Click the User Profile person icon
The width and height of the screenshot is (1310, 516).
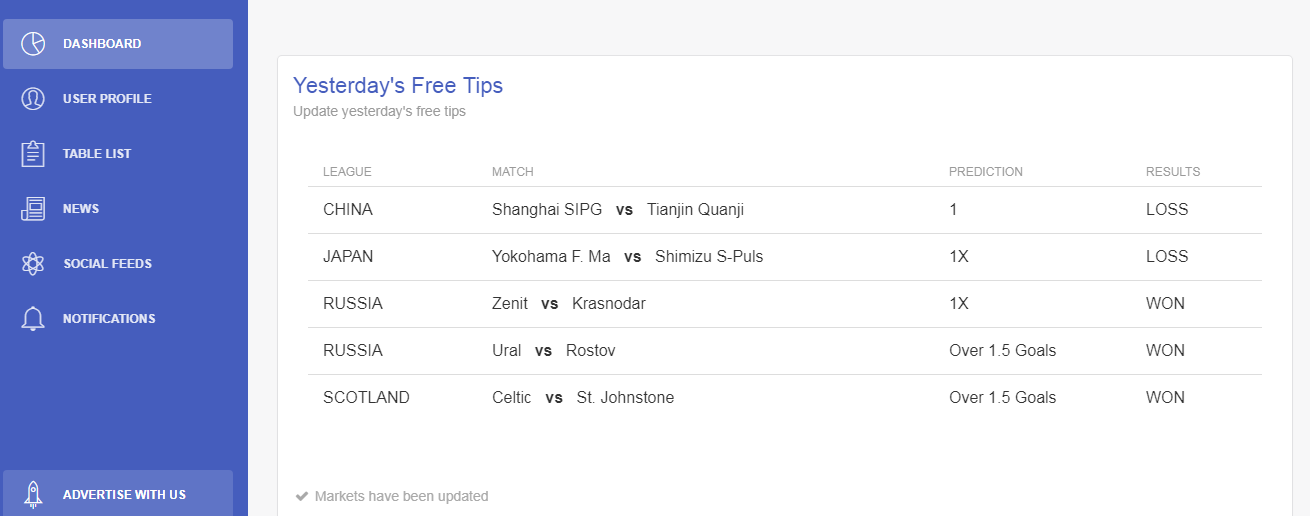[x=33, y=99]
